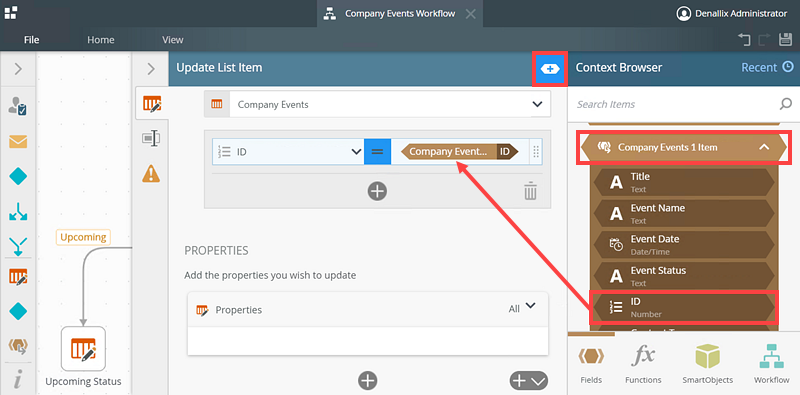Switch to the Functions category

point(643,365)
